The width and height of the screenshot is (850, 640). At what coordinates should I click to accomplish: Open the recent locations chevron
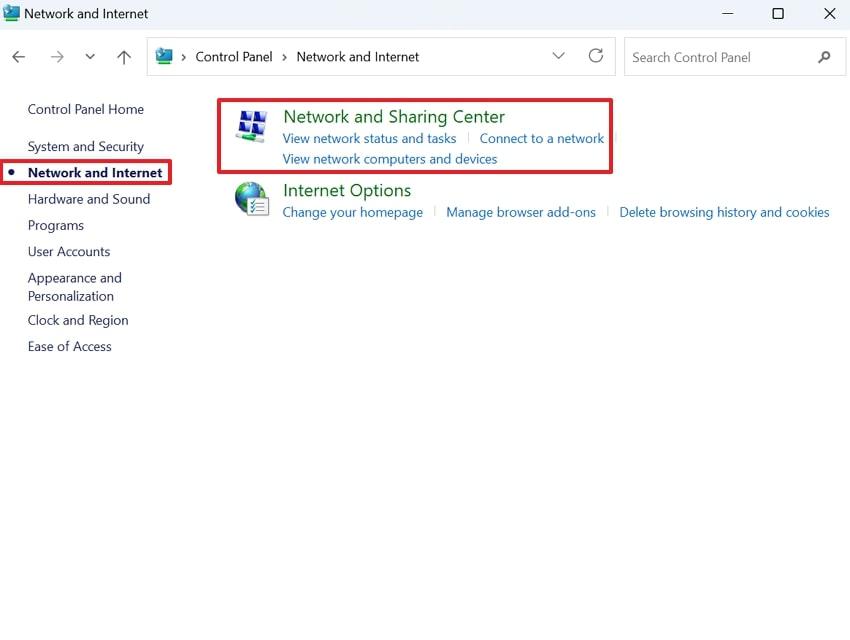pos(90,56)
